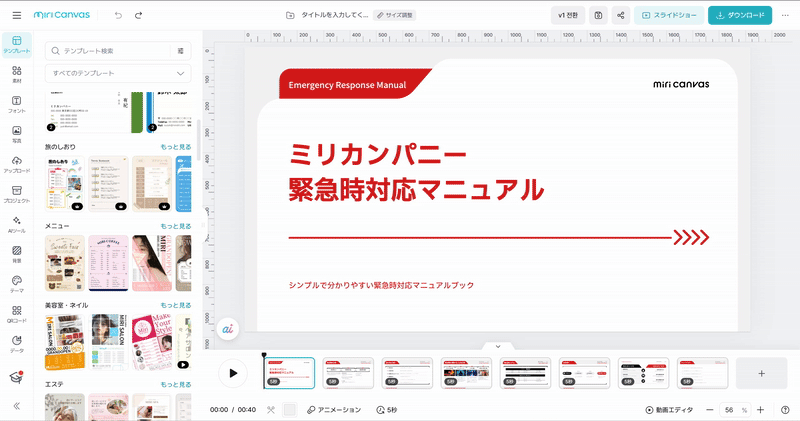Open the 写真 photos sidebar tab

tap(17, 135)
